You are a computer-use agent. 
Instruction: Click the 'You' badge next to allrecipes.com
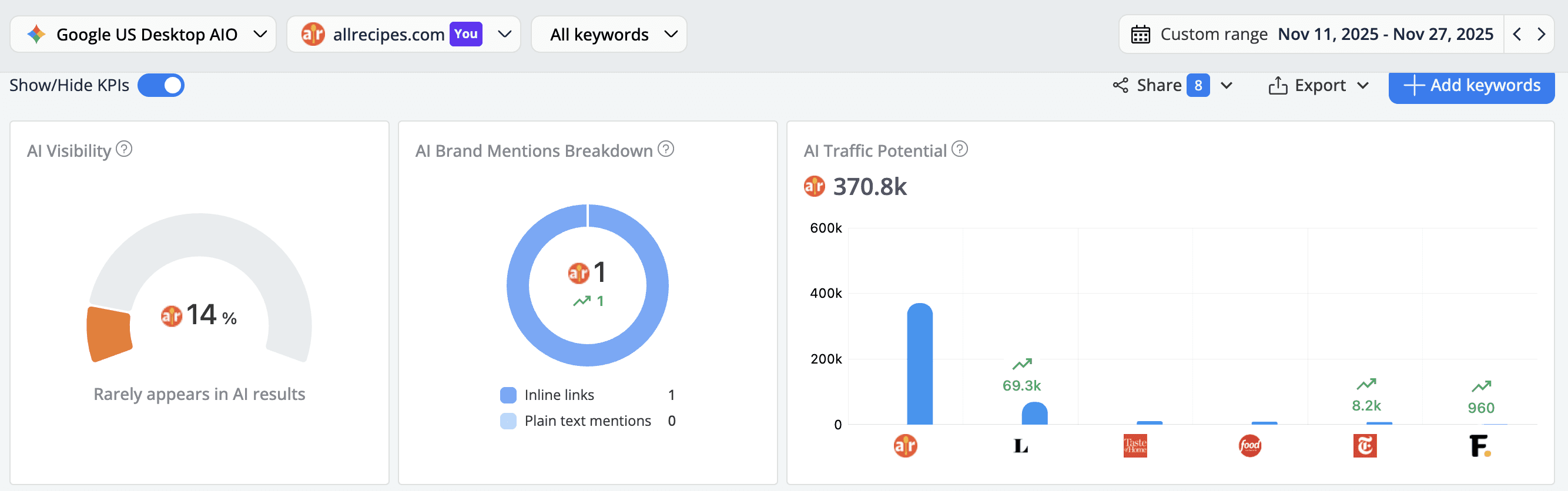click(465, 34)
